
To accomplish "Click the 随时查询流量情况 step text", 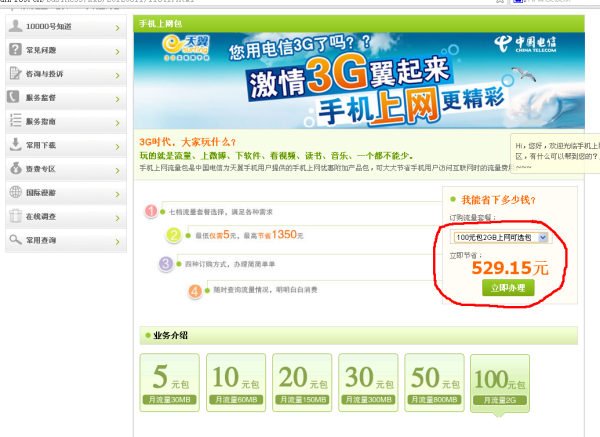I will tap(265, 290).
